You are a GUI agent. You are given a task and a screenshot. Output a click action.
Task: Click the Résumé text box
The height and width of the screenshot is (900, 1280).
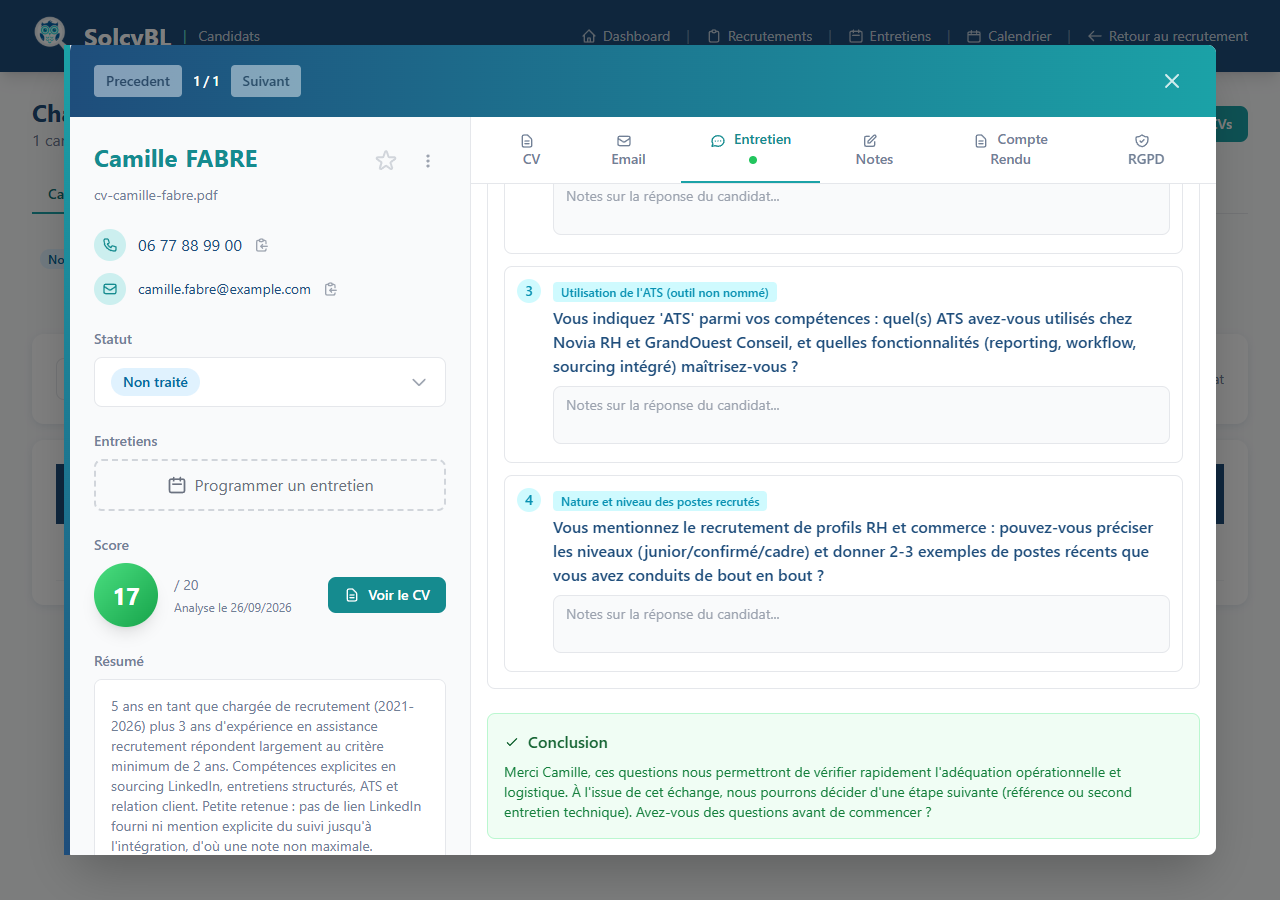tap(270, 767)
